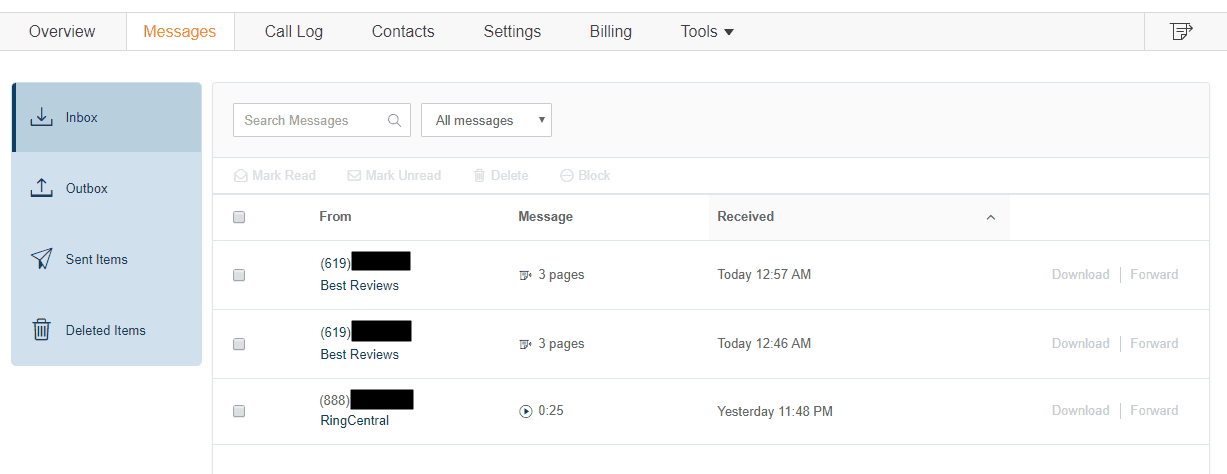Click the search magnifier icon
Viewport: 1227px width, 474px height.
(x=395, y=120)
